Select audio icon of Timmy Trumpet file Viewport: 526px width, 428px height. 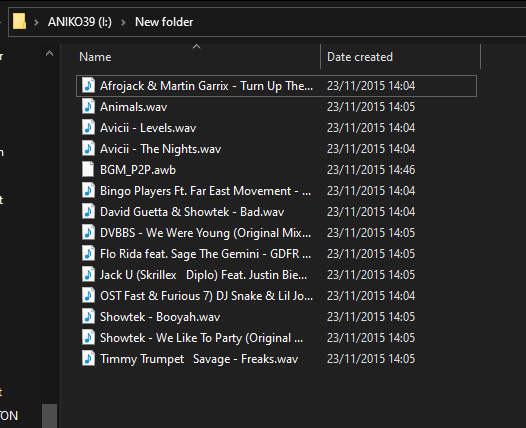88,359
